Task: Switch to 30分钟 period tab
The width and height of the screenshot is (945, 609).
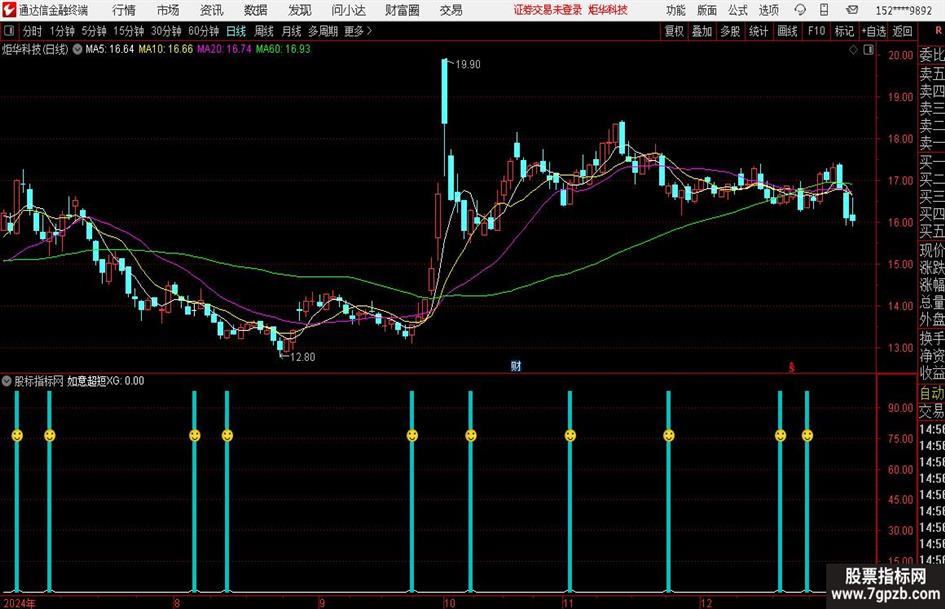Action: tap(166, 31)
